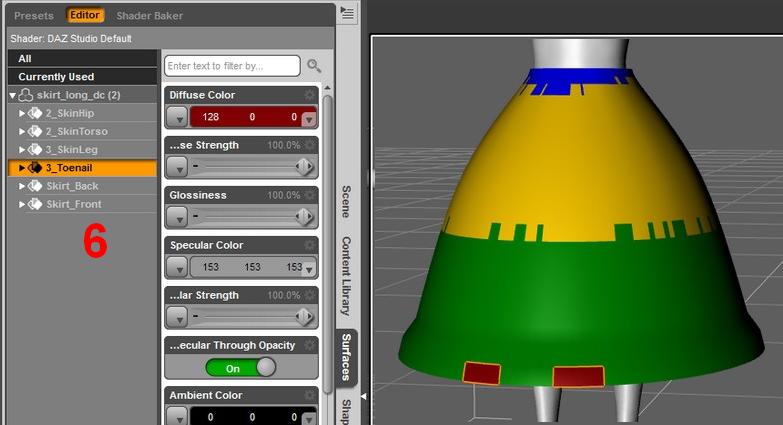Open Diffuse Strength settings gear

coord(310,145)
